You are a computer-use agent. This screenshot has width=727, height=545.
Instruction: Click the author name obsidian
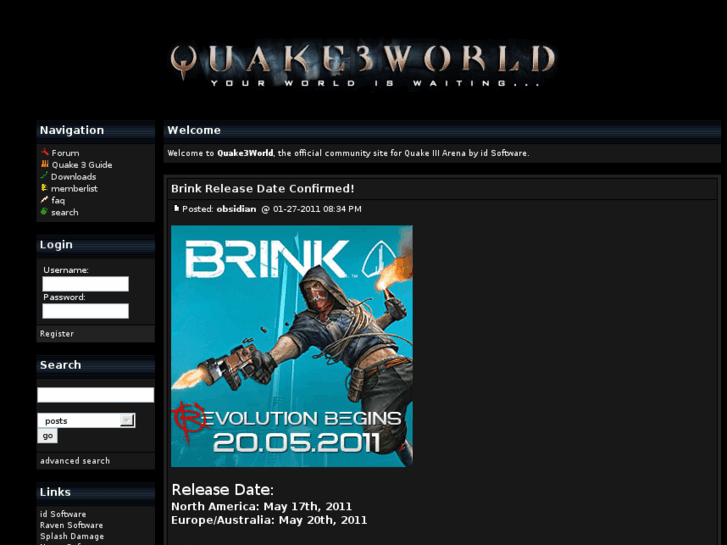236,209
